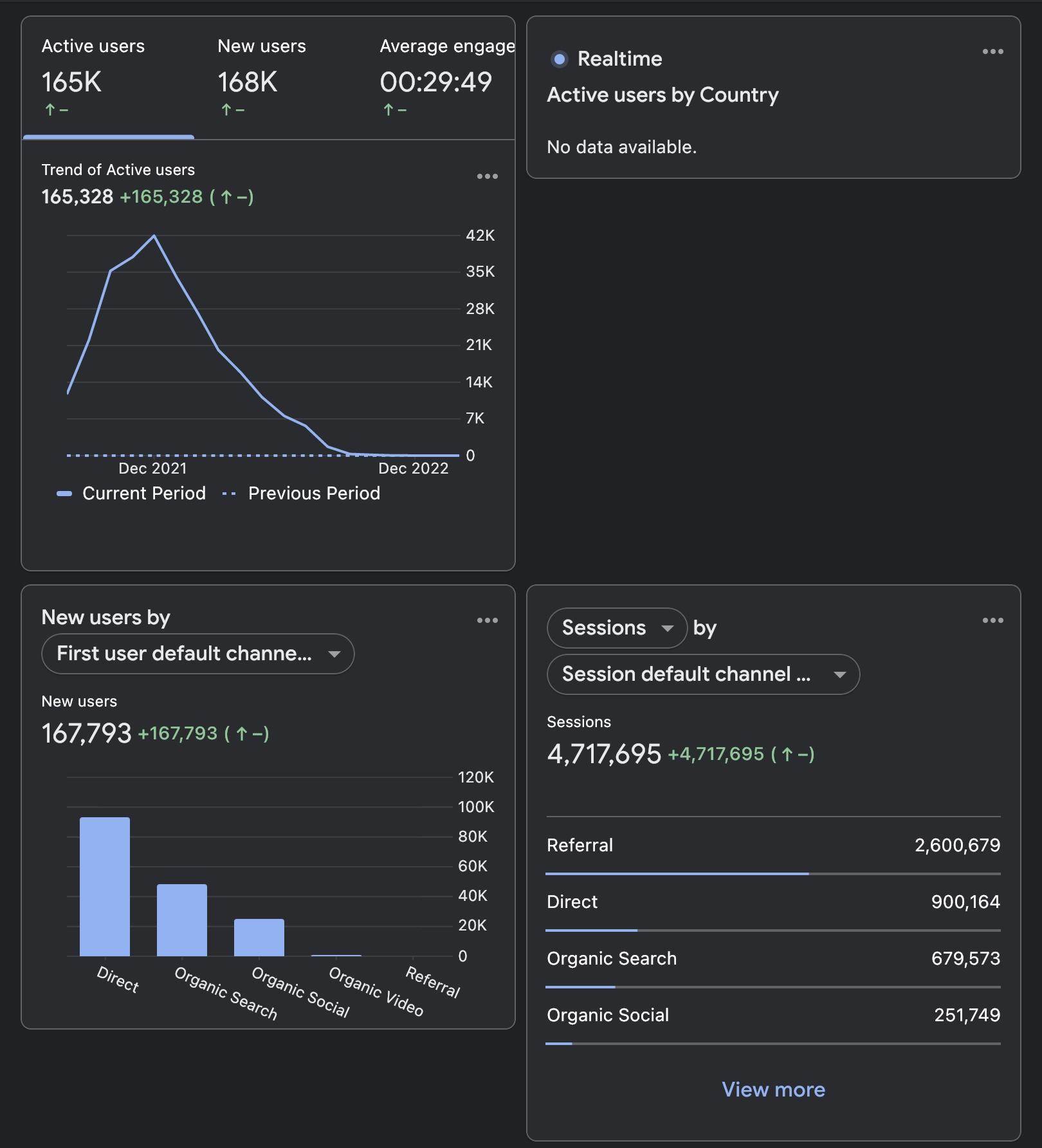Click the Realtime blue dot indicator
Screen dimensions: 1042x1148
(560, 59)
